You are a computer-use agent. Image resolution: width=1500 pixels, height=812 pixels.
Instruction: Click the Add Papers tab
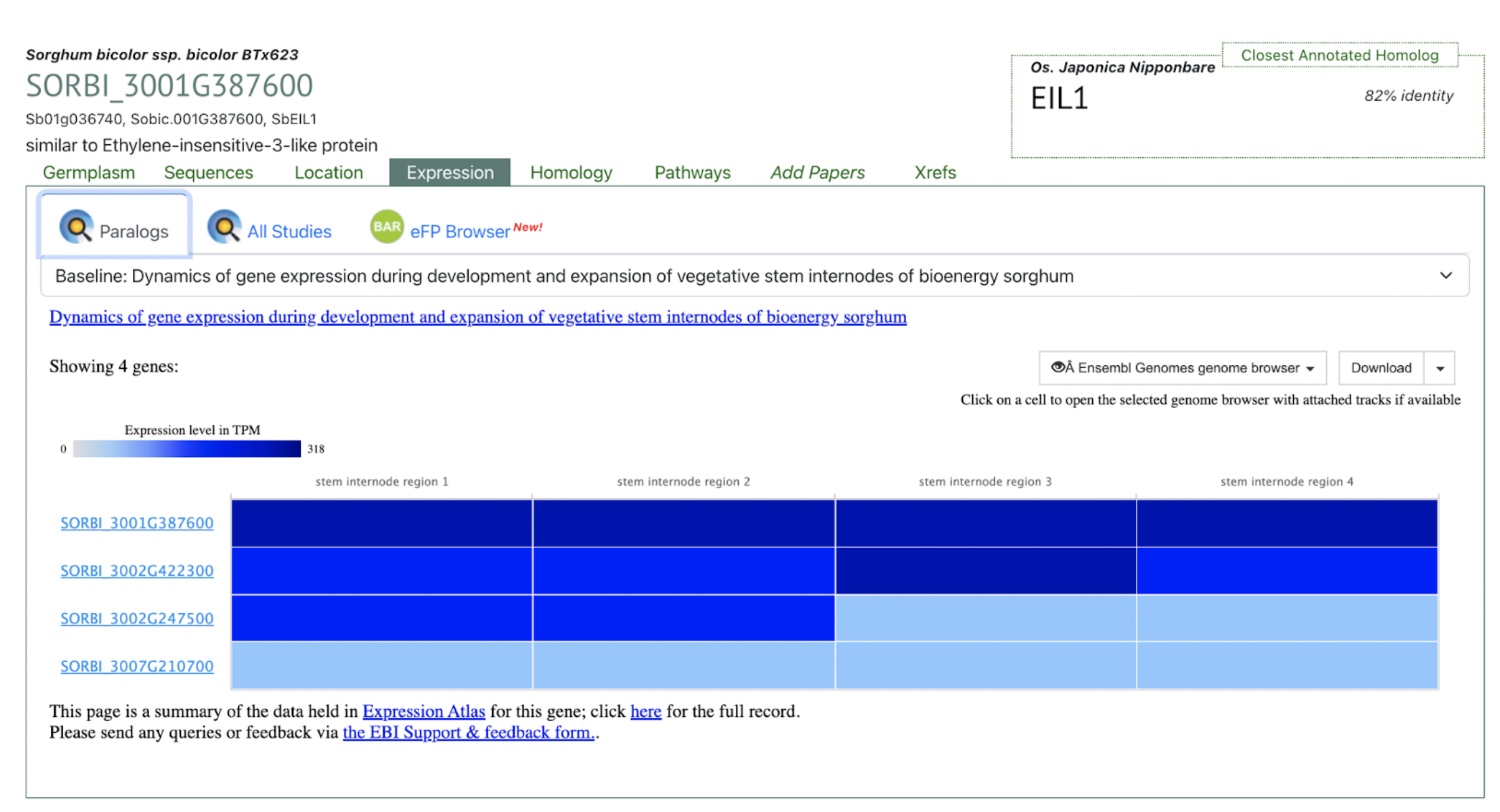coord(817,173)
